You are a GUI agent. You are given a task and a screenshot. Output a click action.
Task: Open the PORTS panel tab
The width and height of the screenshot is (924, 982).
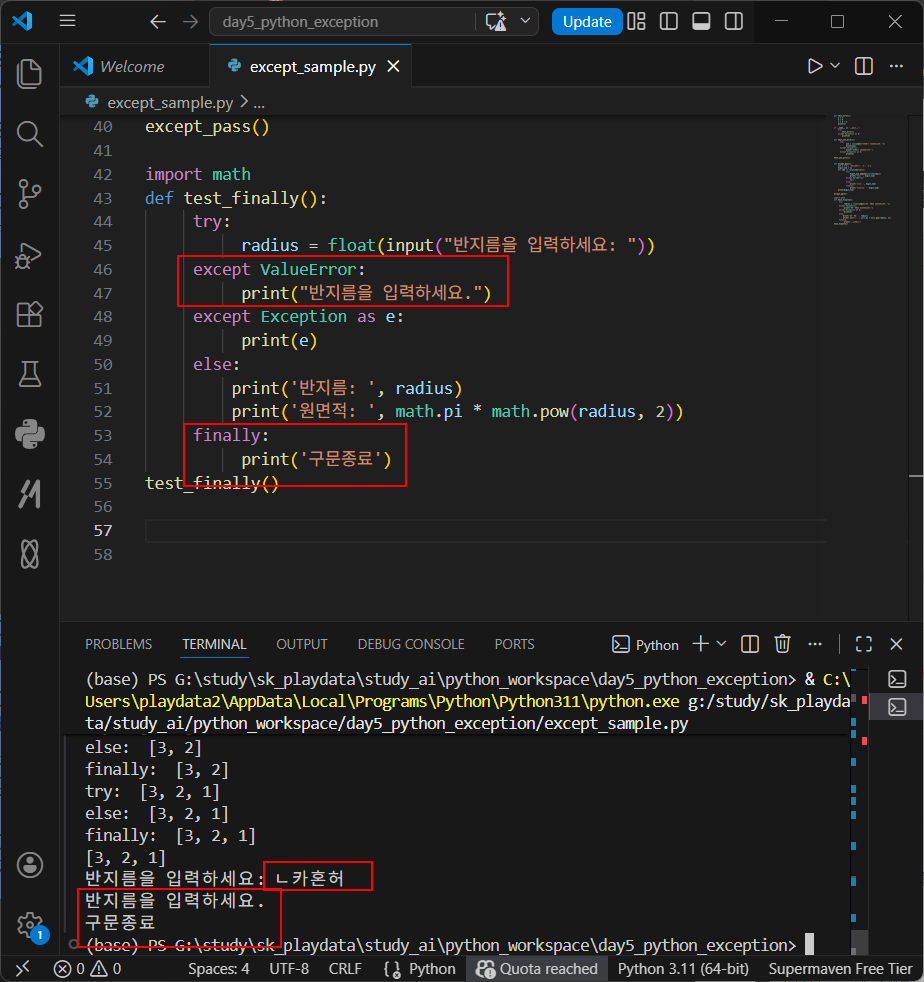coord(514,644)
